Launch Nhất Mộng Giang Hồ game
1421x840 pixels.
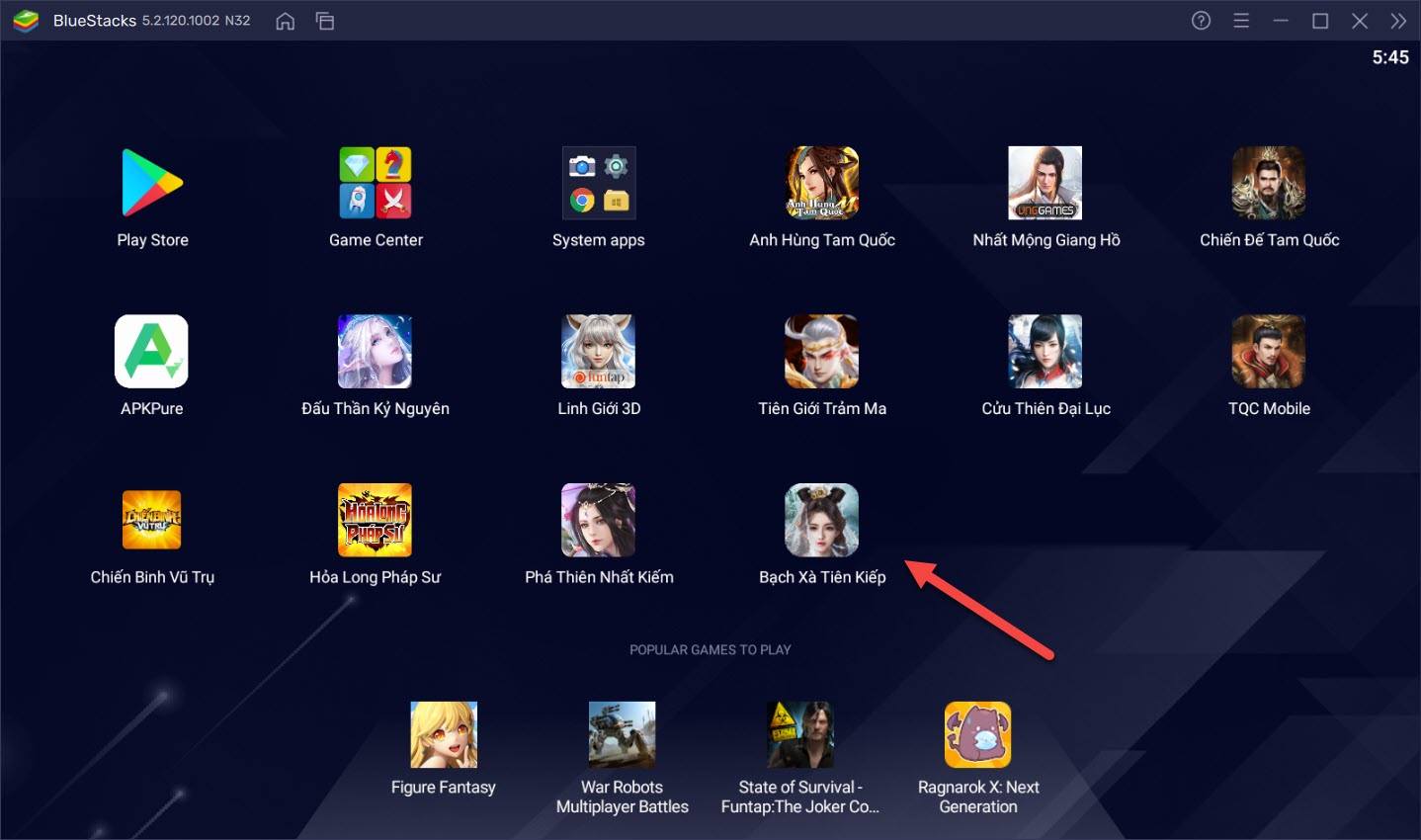point(1045,183)
